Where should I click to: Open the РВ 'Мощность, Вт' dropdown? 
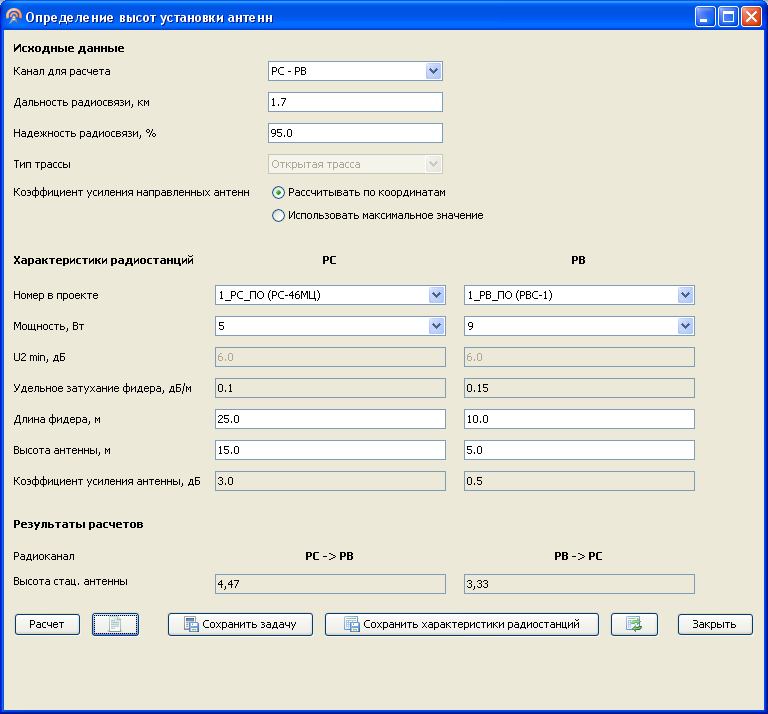(x=685, y=326)
